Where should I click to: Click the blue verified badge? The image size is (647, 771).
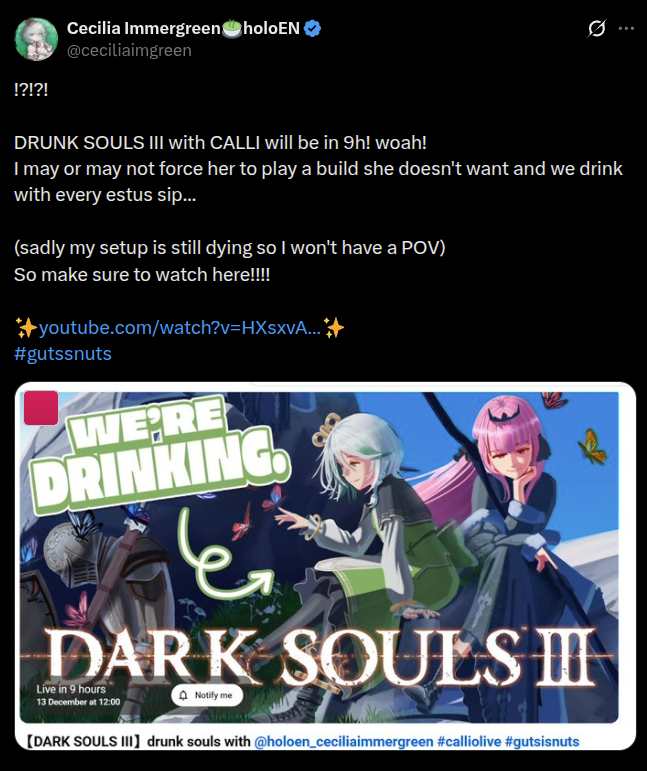point(312,29)
